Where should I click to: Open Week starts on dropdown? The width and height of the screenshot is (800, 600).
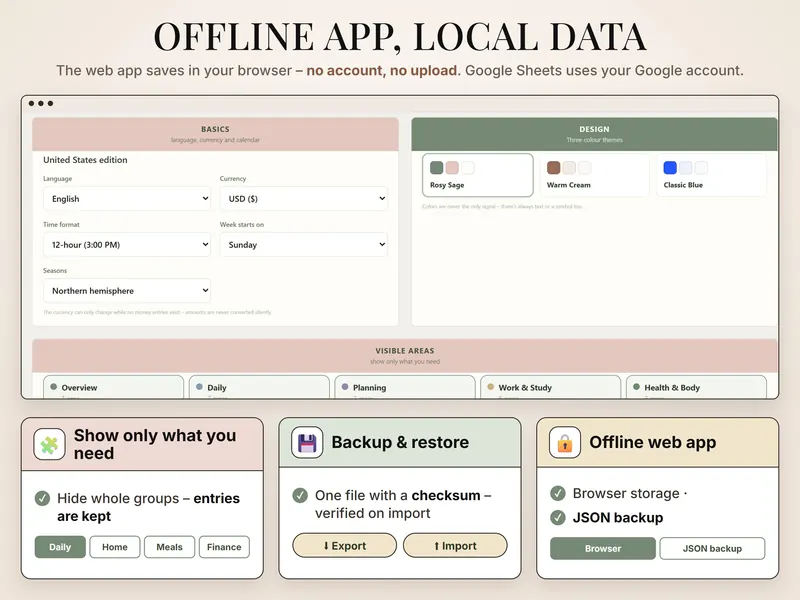click(x=304, y=244)
